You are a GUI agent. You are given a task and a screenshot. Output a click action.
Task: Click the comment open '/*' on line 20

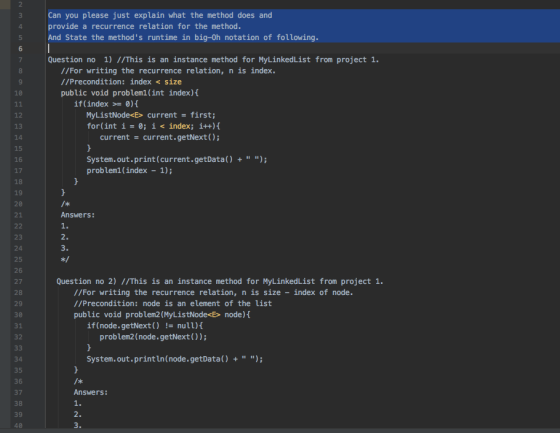pos(65,204)
